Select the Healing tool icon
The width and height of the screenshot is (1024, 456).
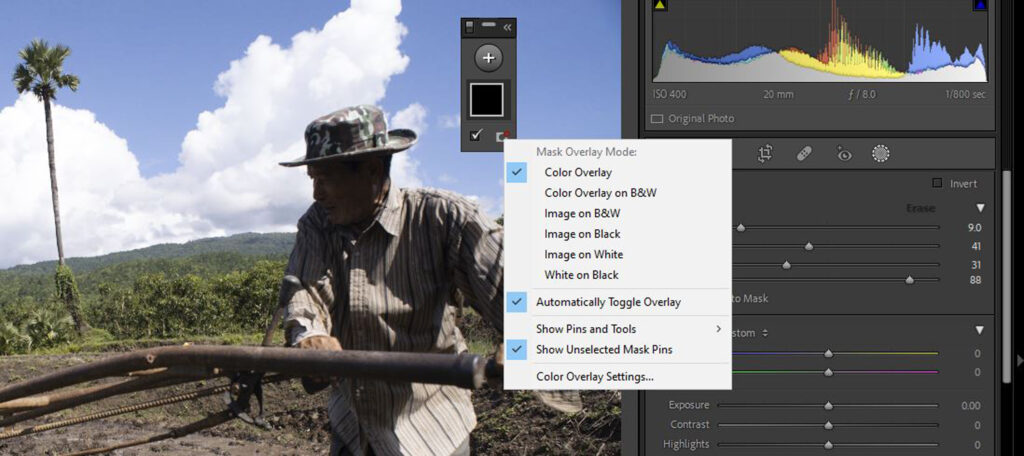click(x=804, y=153)
